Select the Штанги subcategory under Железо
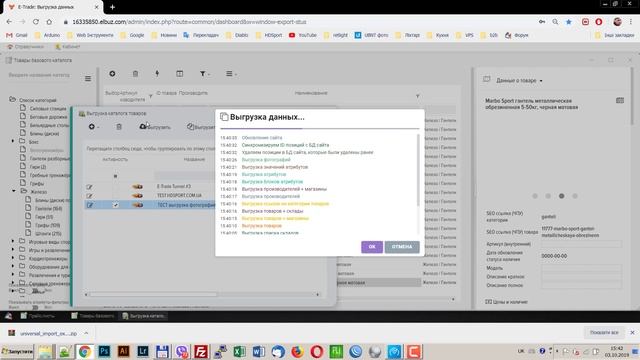Image resolution: width=640 pixels, height=360 pixels. coord(48,233)
